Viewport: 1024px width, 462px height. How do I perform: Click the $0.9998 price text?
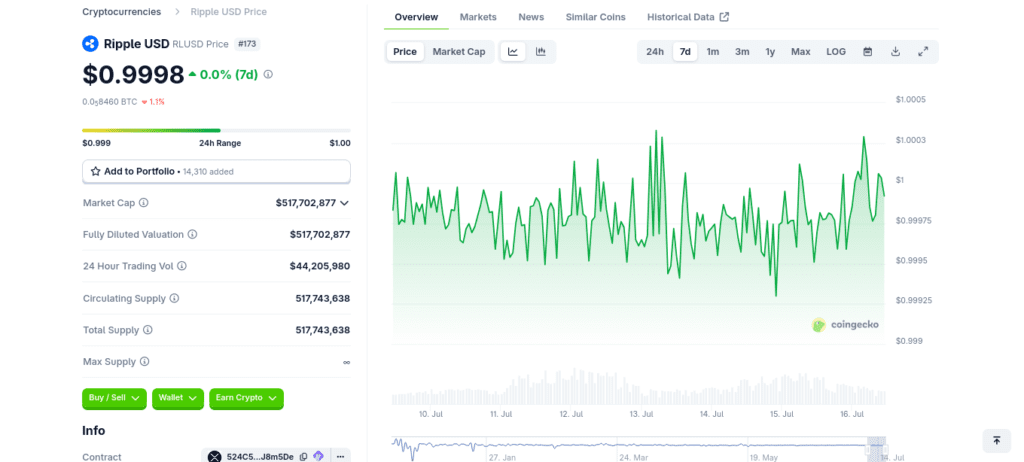133,74
